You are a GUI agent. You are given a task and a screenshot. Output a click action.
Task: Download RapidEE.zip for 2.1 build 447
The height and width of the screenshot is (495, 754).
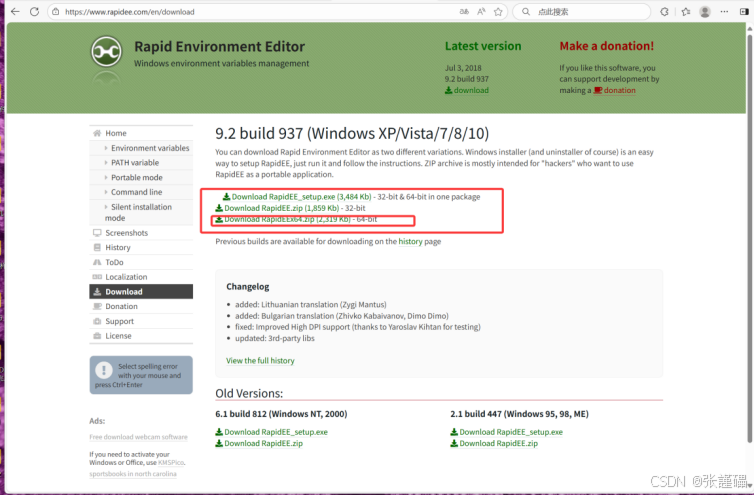(494, 444)
